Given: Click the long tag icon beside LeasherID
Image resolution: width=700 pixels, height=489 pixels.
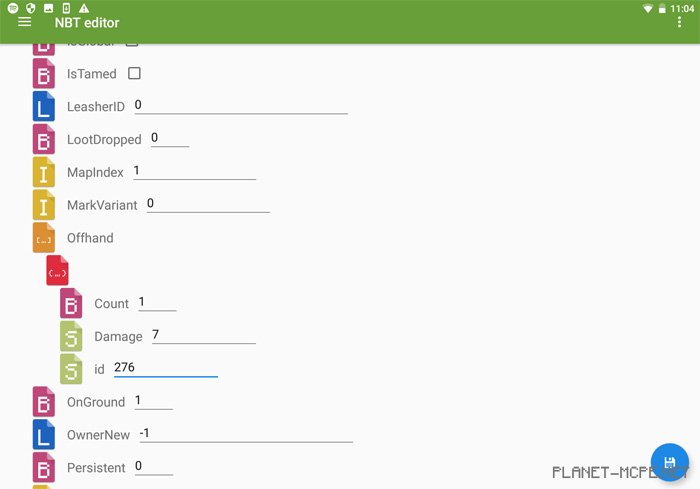Looking at the screenshot, I should pyautogui.click(x=44, y=107).
